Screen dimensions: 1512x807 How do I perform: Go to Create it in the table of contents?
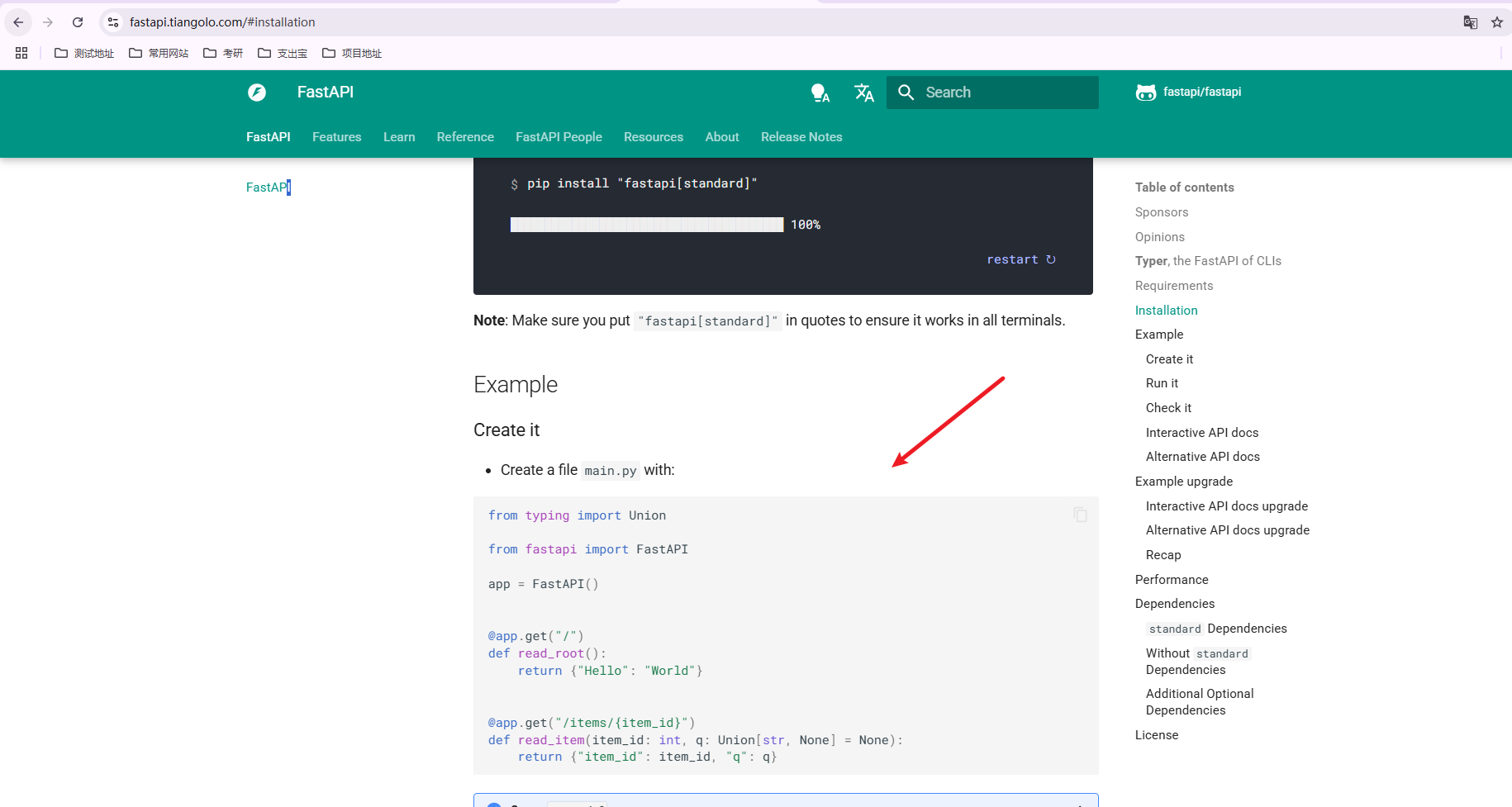(x=1169, y=359)
